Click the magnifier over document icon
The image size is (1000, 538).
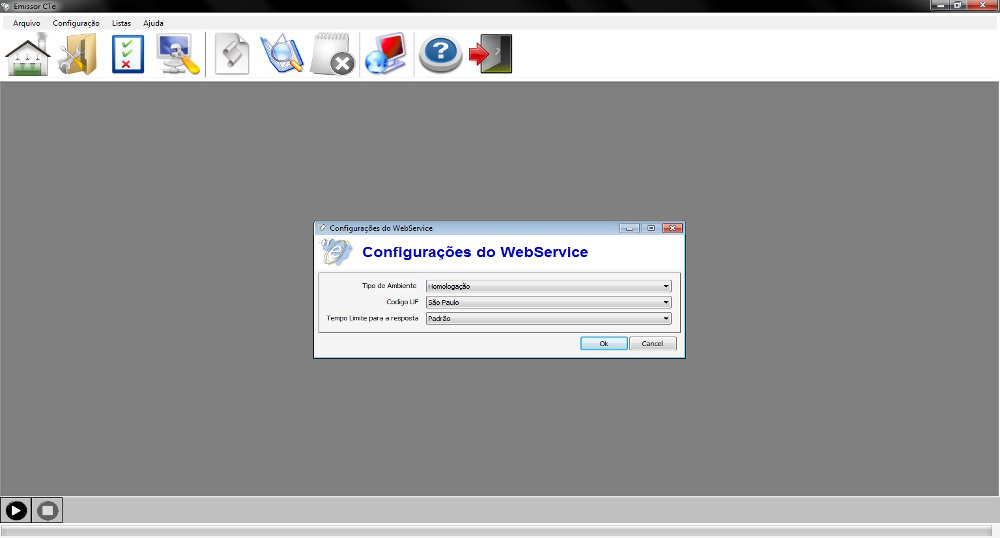coord(281,55)
